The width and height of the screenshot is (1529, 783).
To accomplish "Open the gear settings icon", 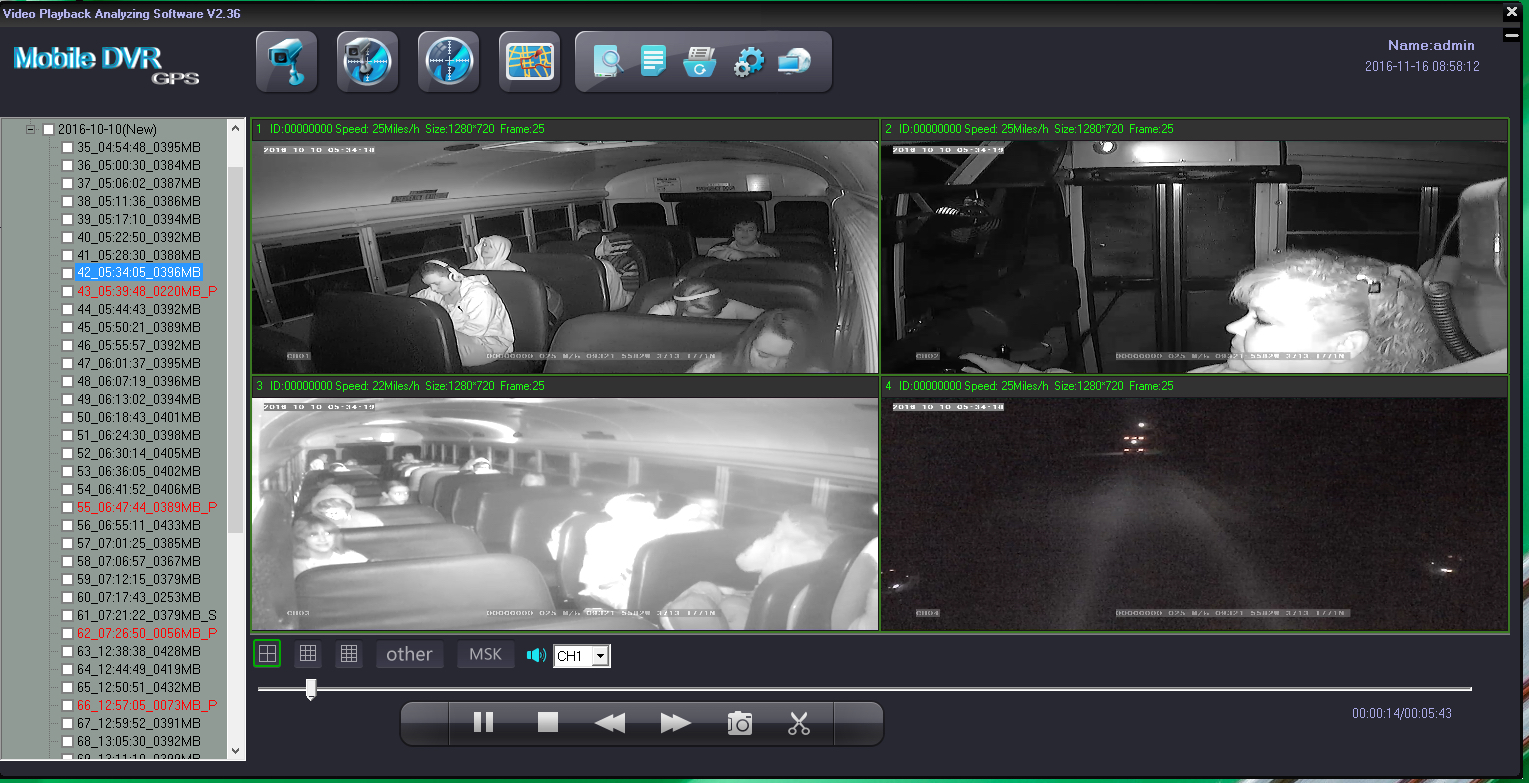I will point(748,62).
